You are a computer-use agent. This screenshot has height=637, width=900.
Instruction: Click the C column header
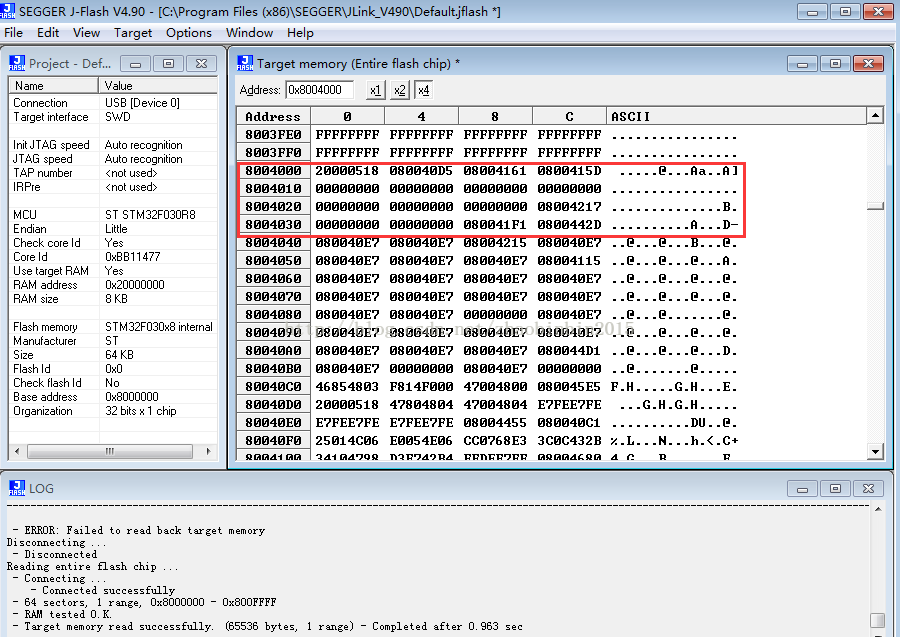click(x=569, y=116)
